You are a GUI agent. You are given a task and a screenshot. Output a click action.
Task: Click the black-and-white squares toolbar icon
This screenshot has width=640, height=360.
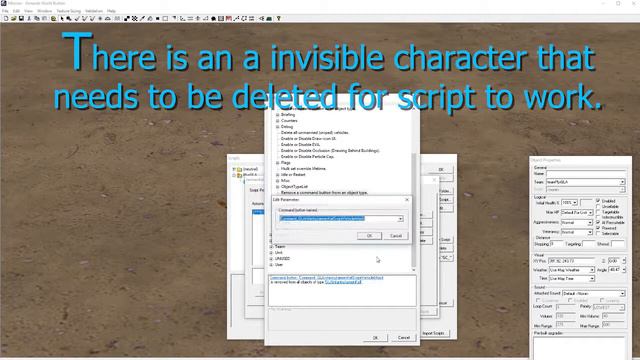click(127, 18)
